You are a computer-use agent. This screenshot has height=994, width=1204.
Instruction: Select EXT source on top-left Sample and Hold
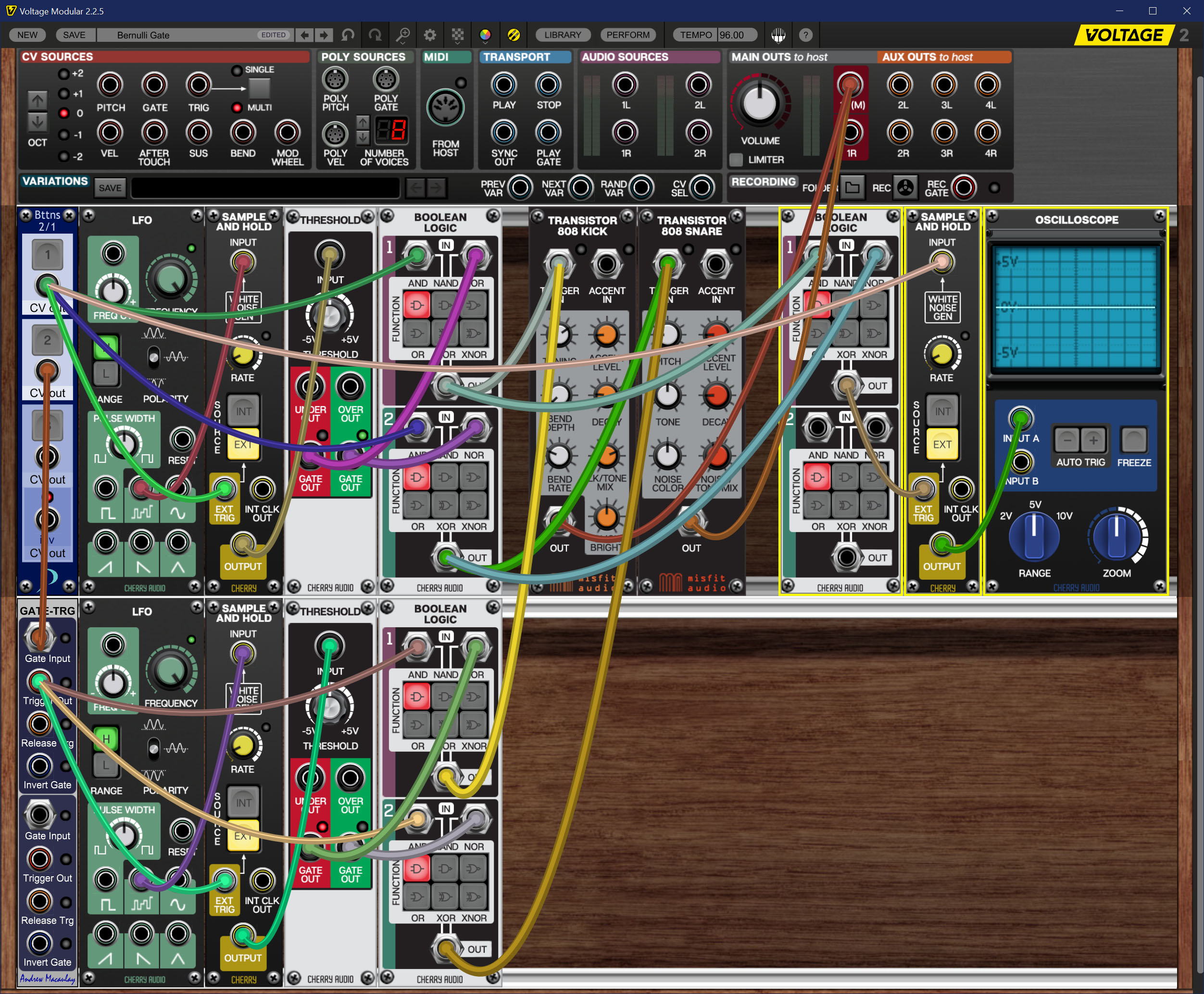tap(243, 444)
